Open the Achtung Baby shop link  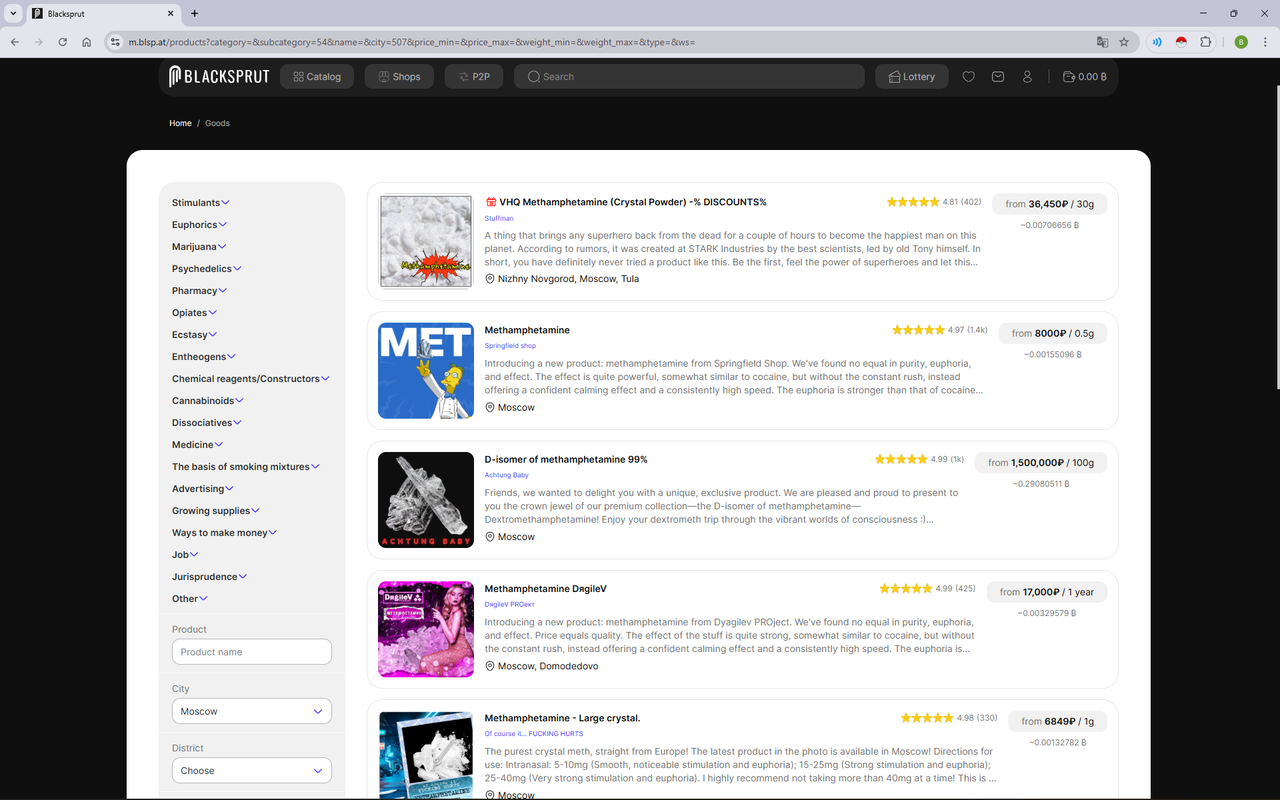507,475
